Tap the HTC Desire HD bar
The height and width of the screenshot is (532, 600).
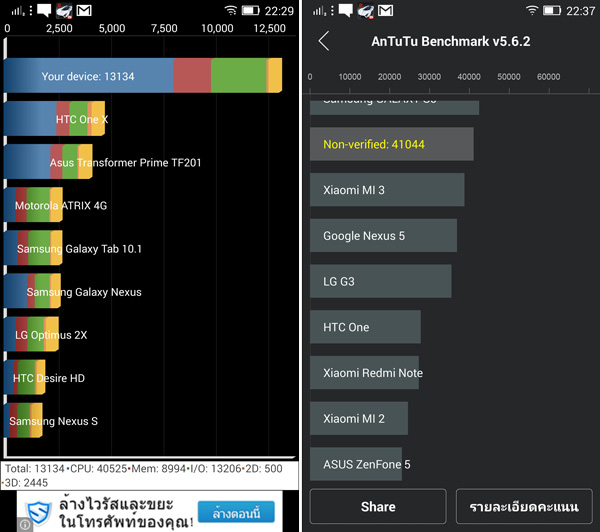24,377
